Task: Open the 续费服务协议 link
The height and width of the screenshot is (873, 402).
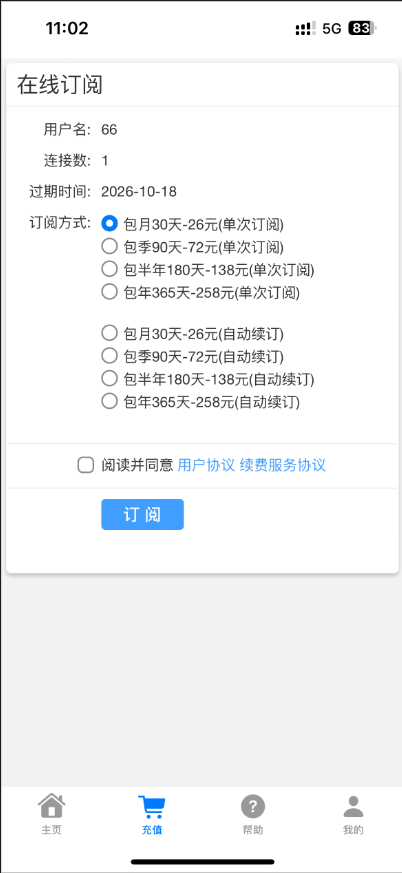Action: coord(282,465)
